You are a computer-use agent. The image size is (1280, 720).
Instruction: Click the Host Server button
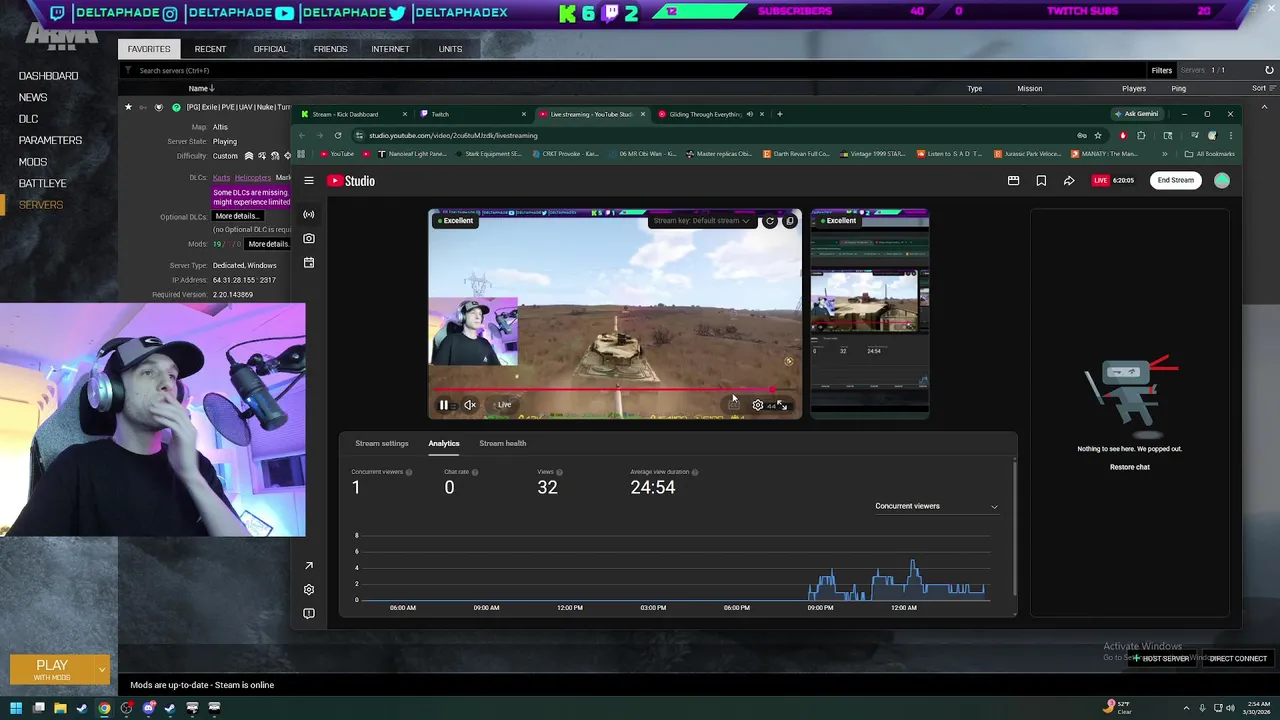(x=1162, y=659)
